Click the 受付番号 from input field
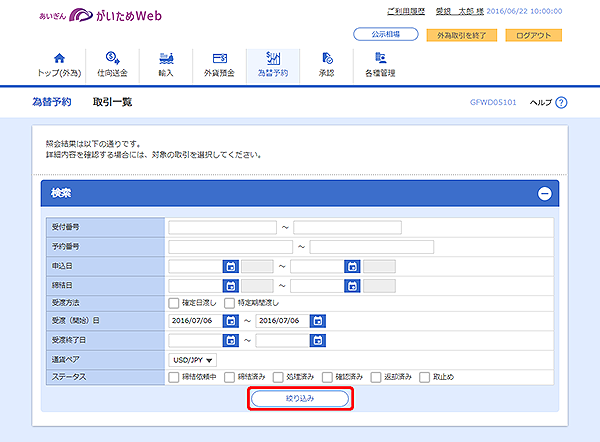Image resolution: width=600 pixels, height=442 pixels. click(x=222, y=227)
